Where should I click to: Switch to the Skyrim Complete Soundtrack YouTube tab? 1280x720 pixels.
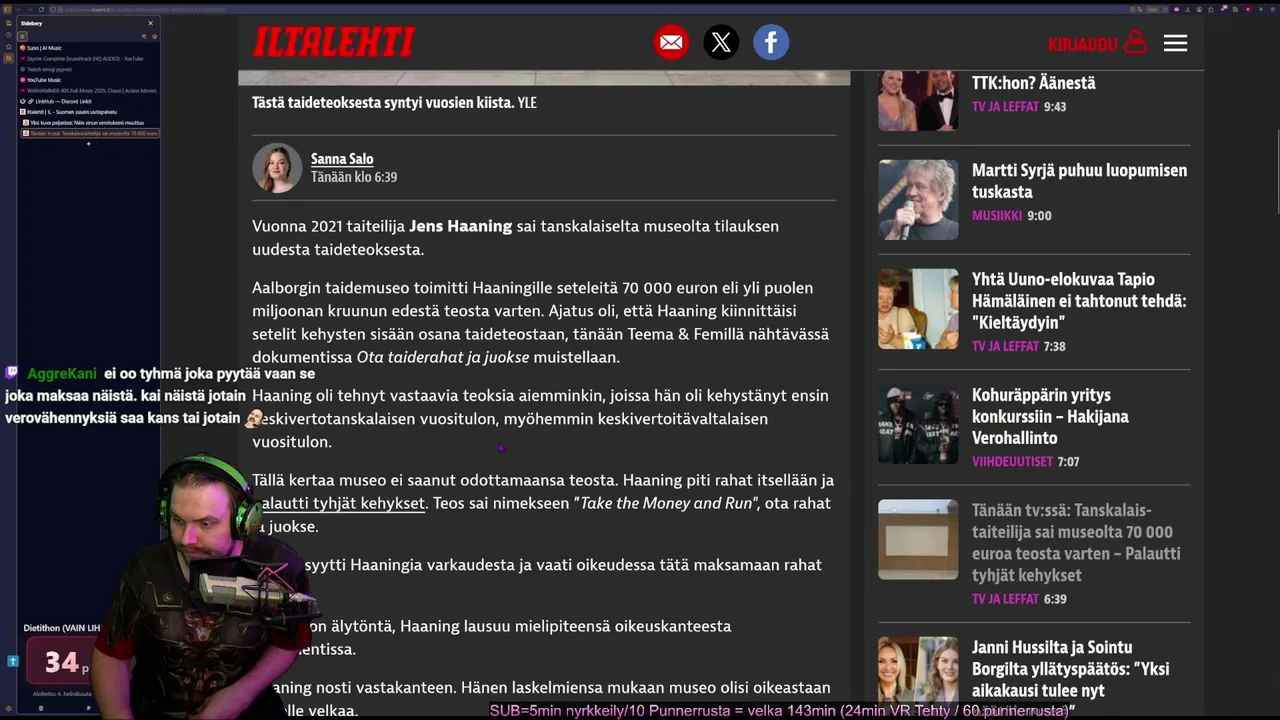pyautogui.click(x=88, y=59)
